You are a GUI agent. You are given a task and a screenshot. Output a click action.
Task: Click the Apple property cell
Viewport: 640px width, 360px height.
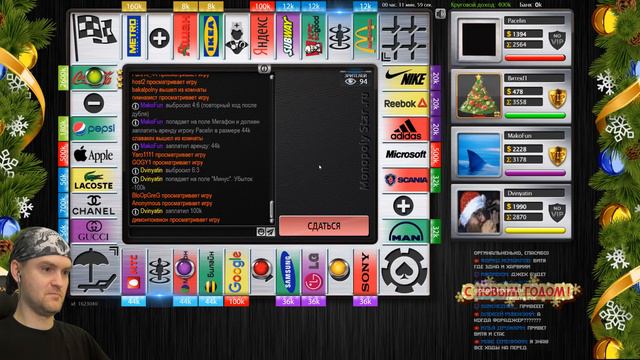point(94,155)
